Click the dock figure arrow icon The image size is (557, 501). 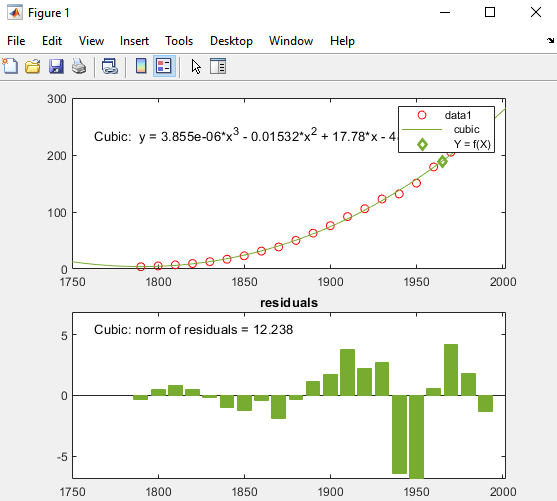[x=550, y=41]
